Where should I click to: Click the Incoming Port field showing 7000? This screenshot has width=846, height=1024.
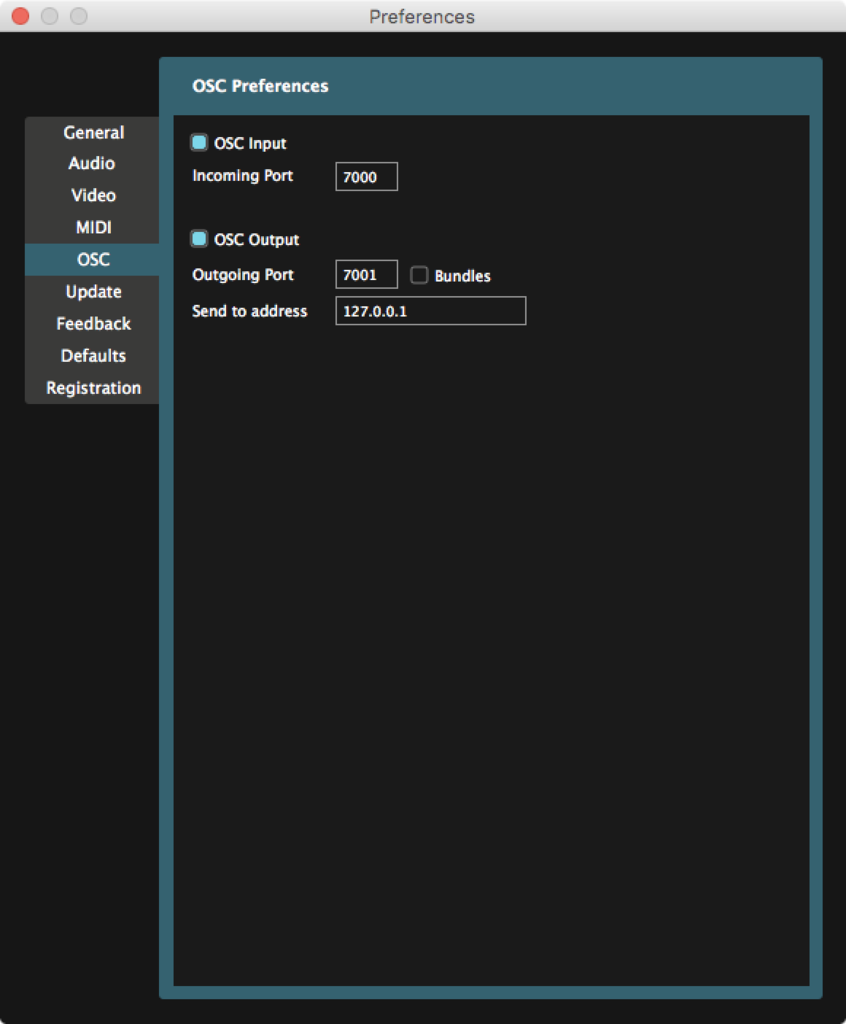(x=366, y=176)
